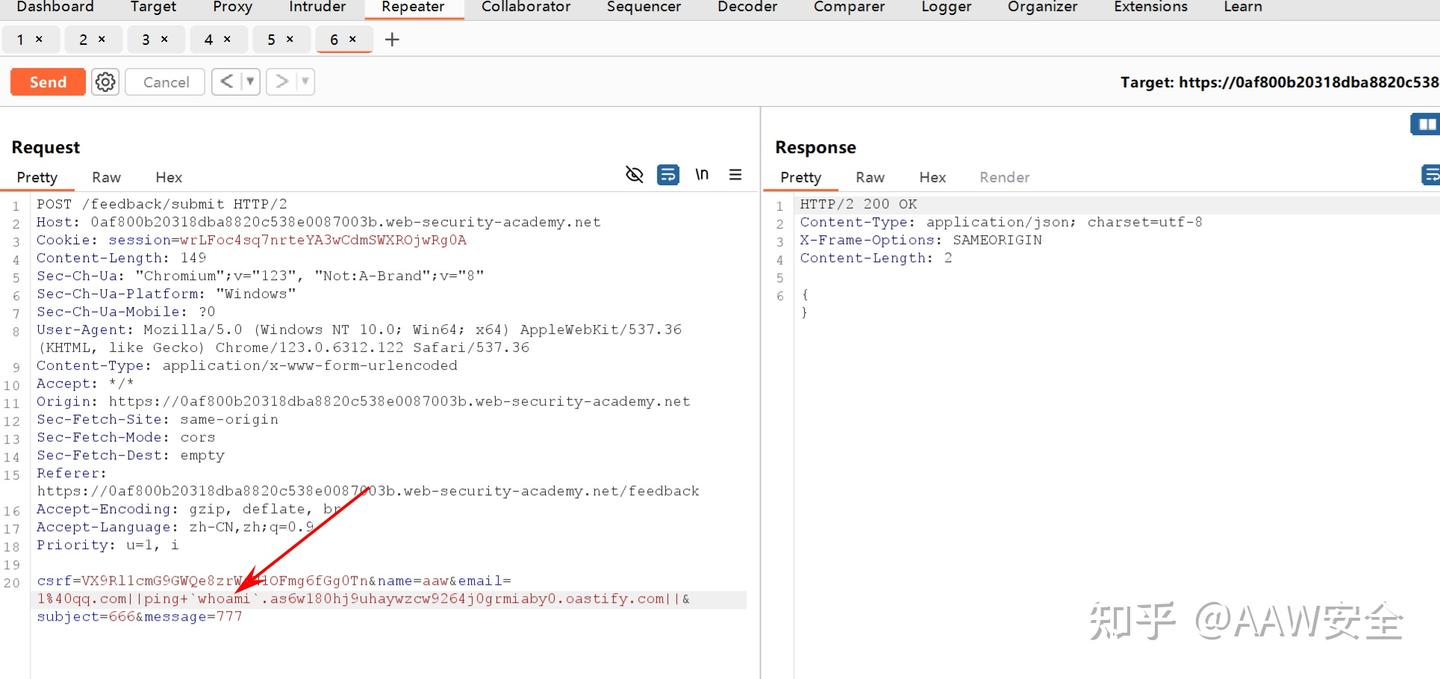The width and height of the screenshot is (1440, 679).
Task: Open the response Render view
Action: (x=1005, y=177)
